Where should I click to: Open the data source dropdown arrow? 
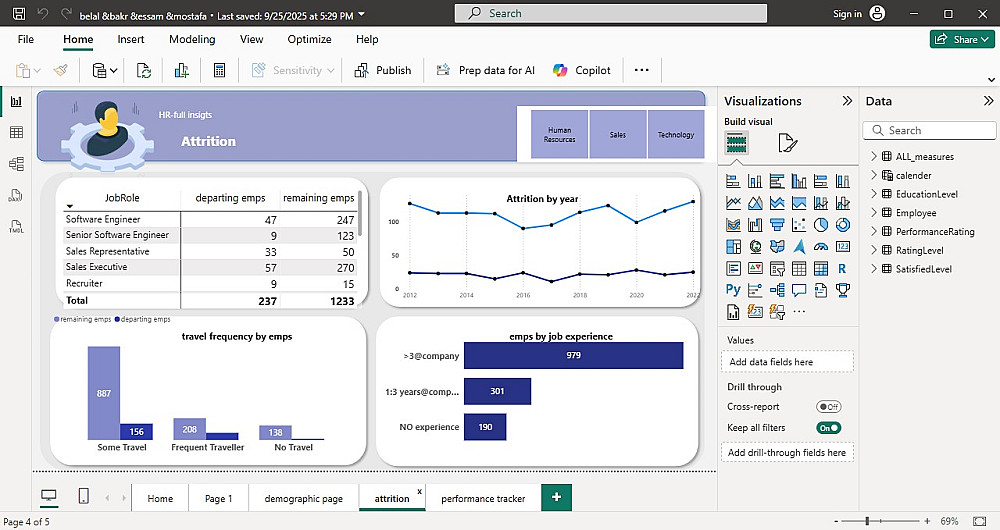pos(114,71)
